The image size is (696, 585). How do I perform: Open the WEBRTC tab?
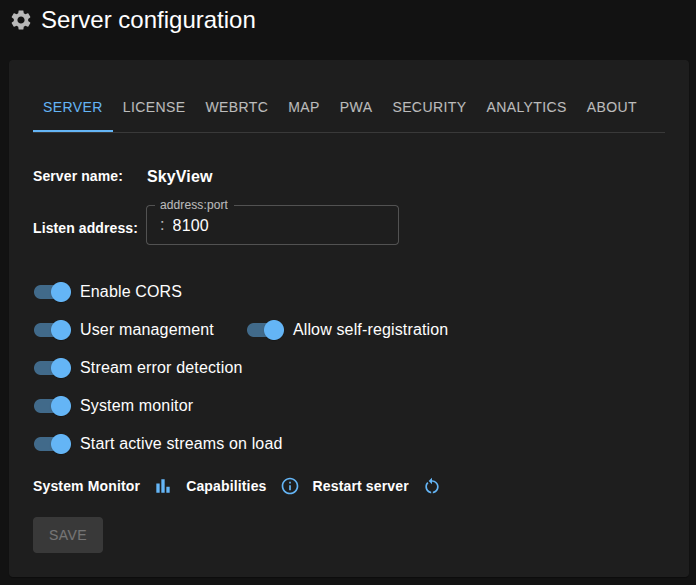coord(237,107)
